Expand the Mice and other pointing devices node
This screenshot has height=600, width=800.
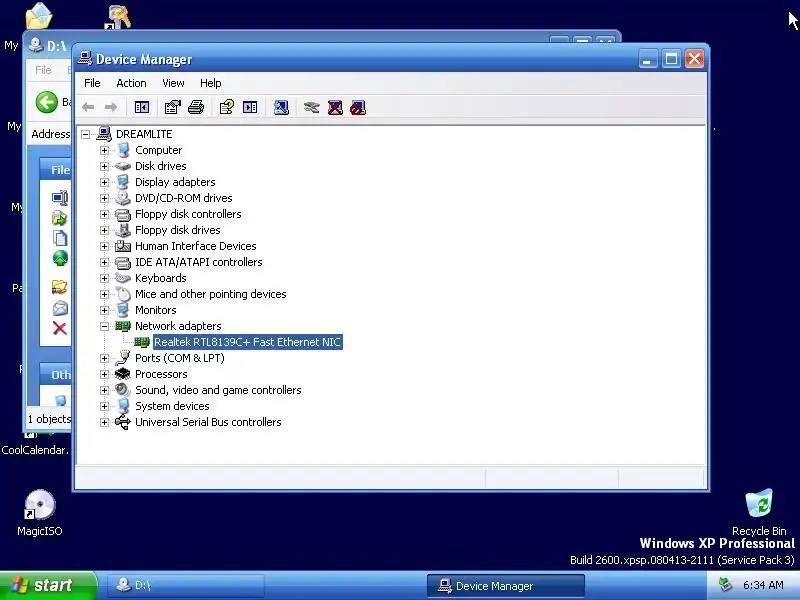(x=105, y=294)
